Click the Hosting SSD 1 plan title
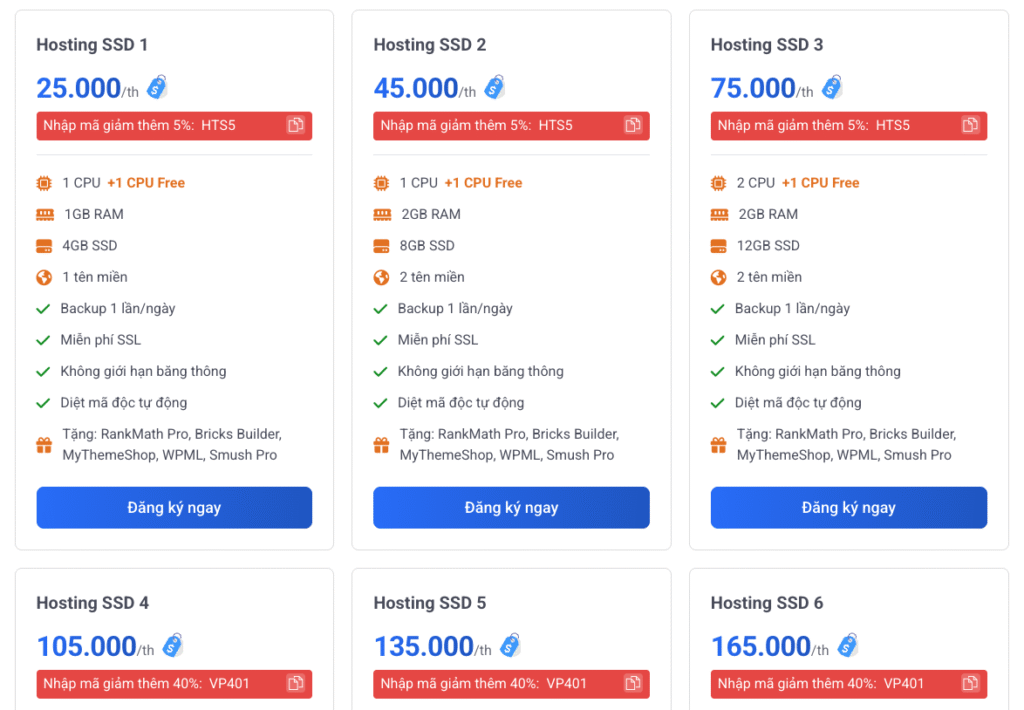Image resolution: width=1024 pixels, height=710 pixels. [x=92, y=45]
